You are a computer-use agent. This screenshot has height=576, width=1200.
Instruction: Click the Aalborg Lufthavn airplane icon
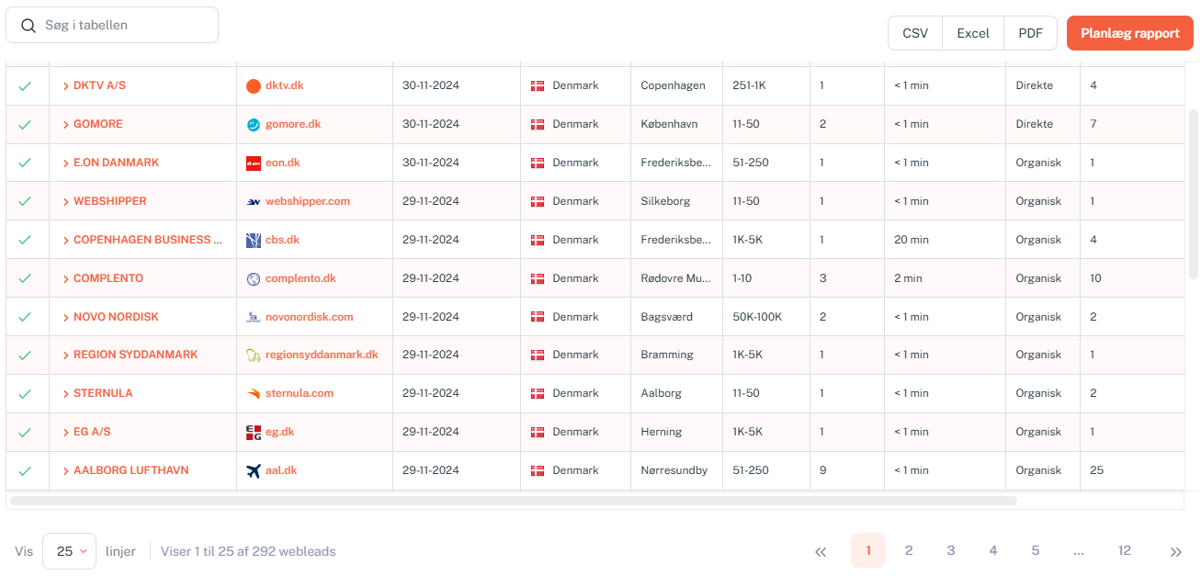253,471
